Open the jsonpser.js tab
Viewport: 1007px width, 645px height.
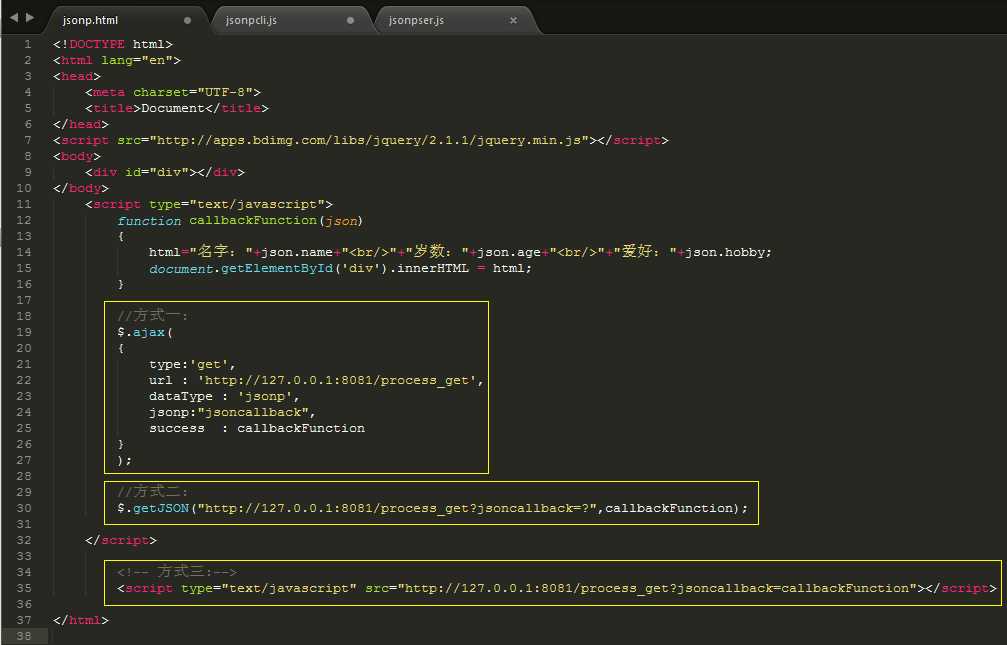point(416,20)
